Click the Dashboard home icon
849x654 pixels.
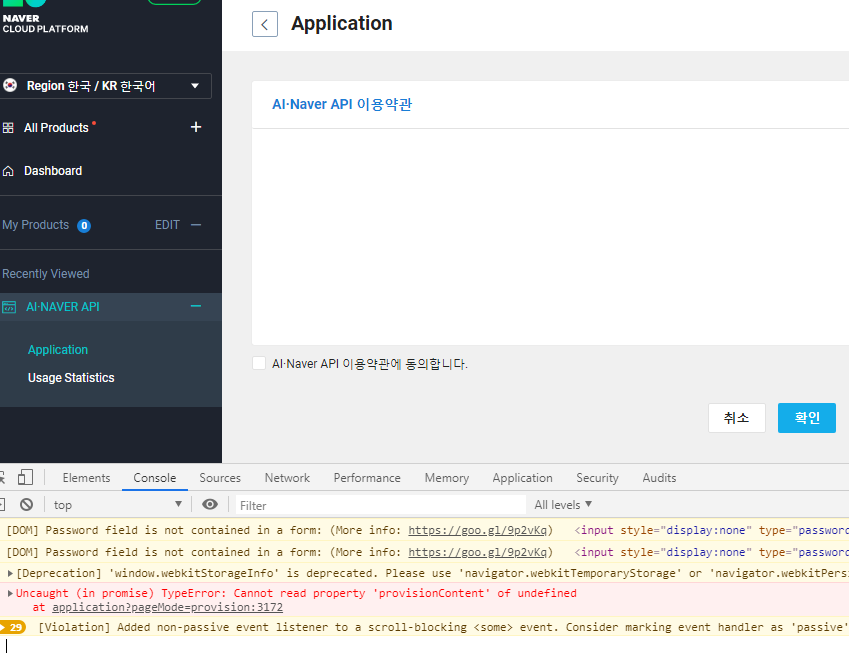[8, 171]
